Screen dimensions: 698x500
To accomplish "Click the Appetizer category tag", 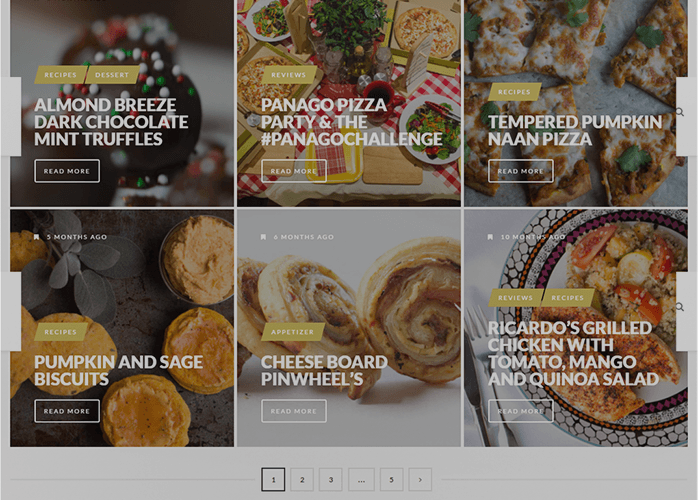I will tap(292, 332).
